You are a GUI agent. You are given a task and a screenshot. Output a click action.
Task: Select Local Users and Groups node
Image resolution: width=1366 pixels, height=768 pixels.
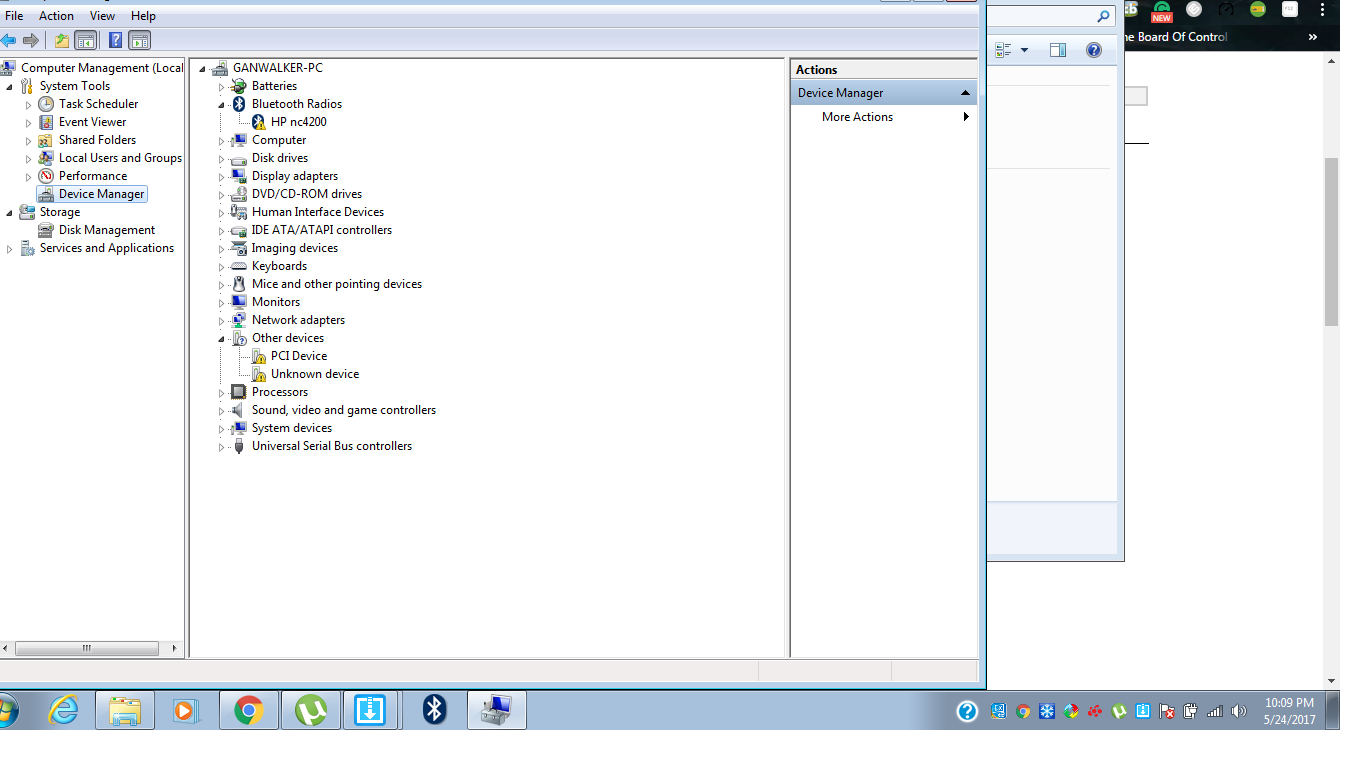pos(120,158)
